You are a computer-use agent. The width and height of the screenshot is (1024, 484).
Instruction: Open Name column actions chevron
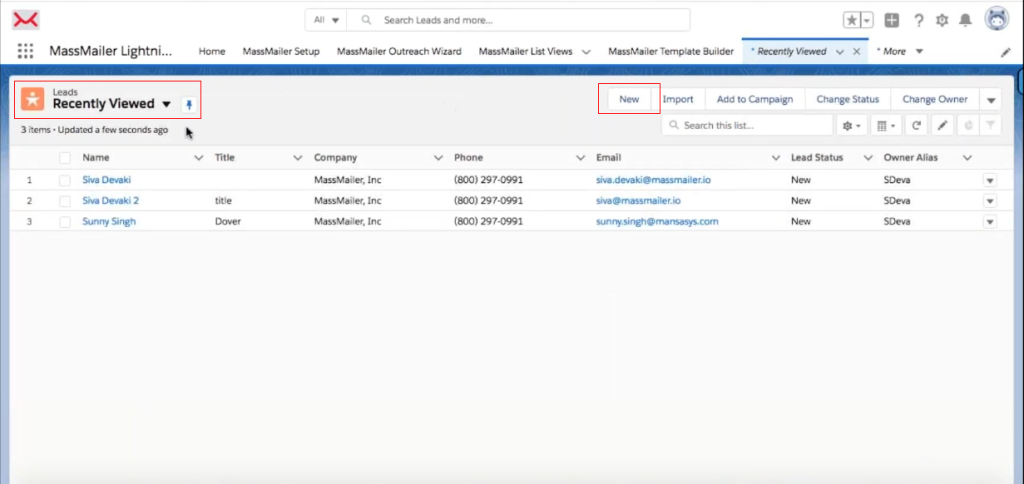[x=199, y=158]
